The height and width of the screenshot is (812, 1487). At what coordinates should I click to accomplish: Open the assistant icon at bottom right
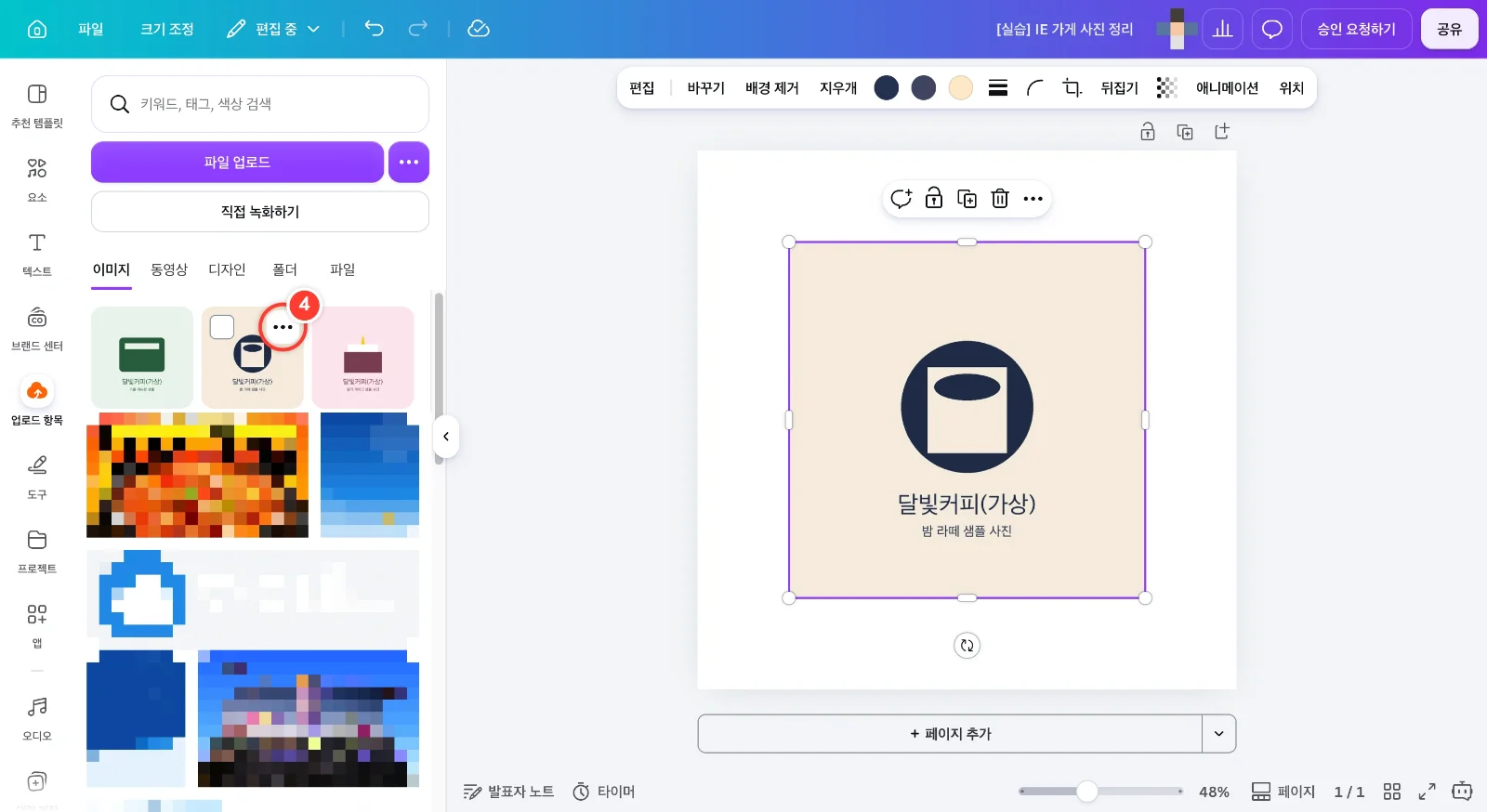(x=1463, y=792)
